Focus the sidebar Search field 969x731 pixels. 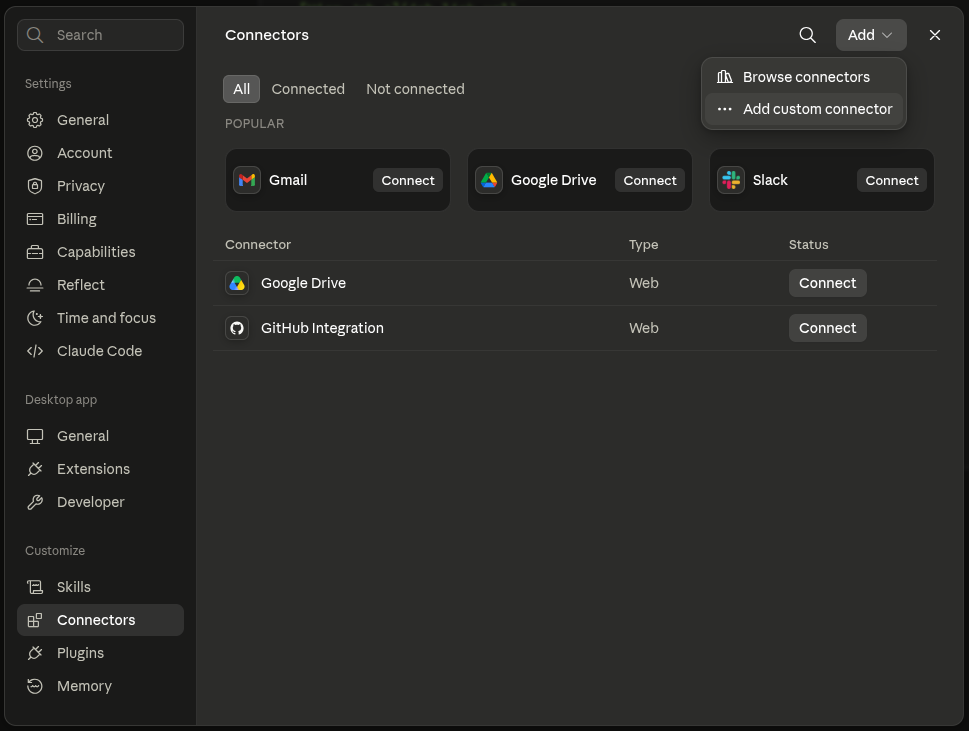[101, 35]
